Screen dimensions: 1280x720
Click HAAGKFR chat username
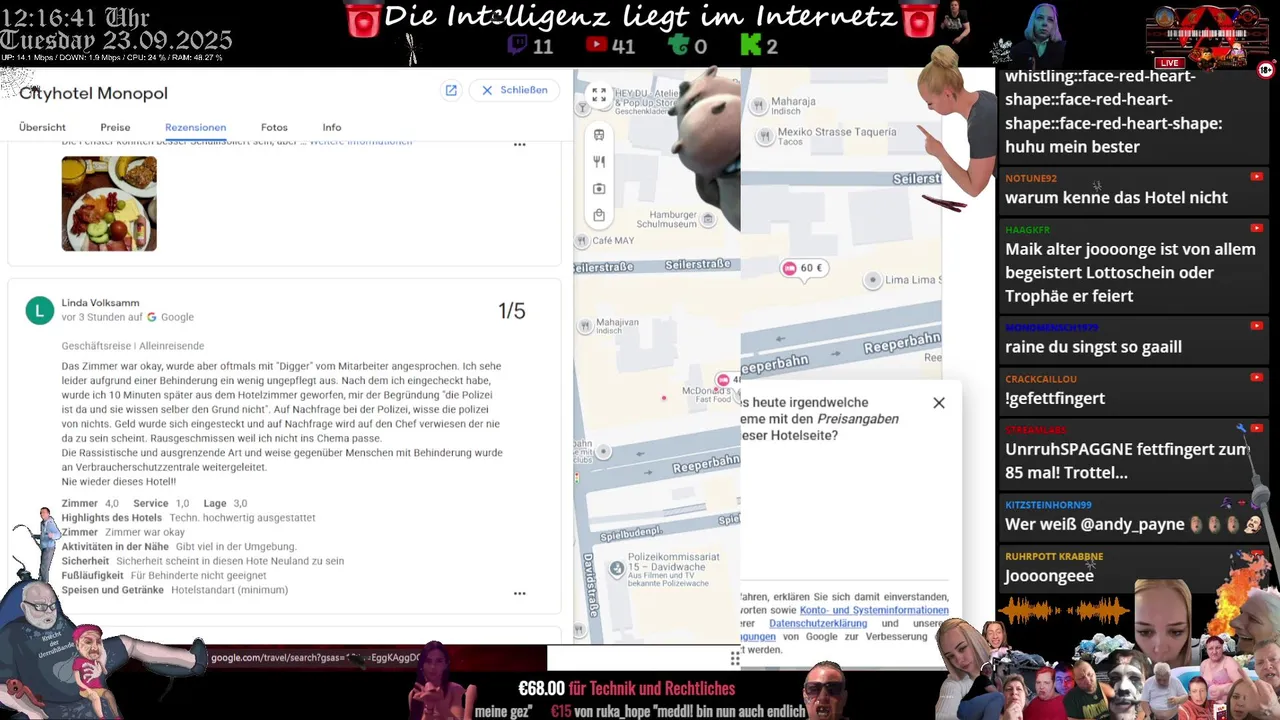pos(1027,230)
